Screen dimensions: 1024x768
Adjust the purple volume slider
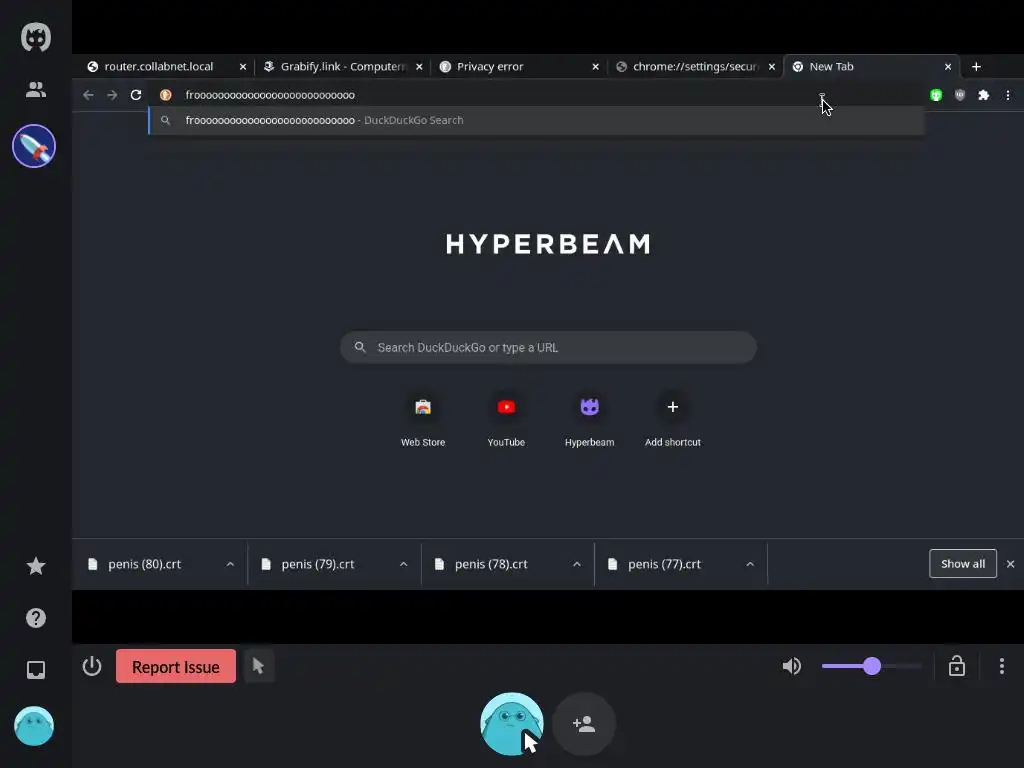872,666
